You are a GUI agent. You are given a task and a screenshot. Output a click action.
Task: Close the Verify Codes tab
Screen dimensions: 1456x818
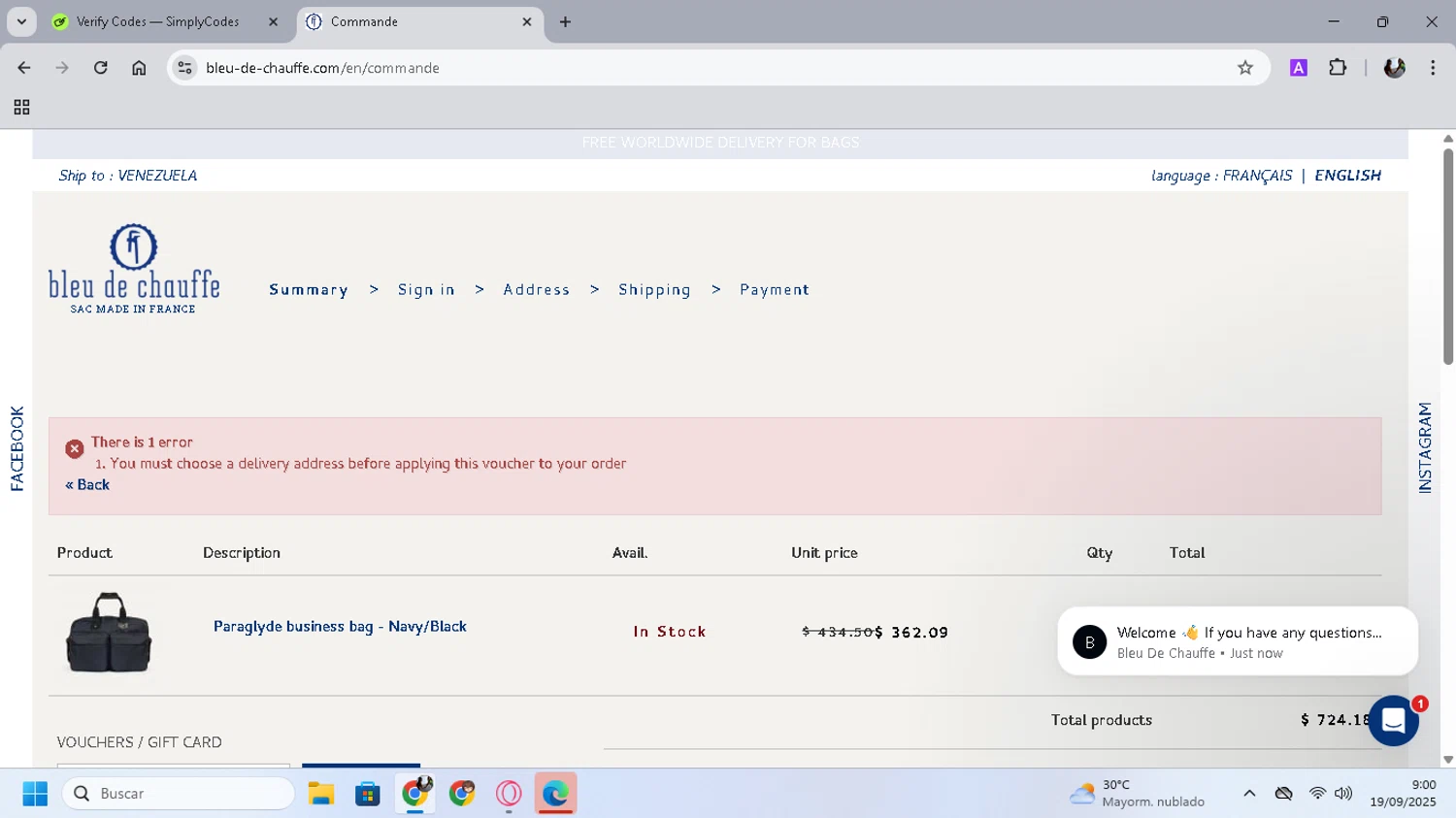click(x=273, y=21)
